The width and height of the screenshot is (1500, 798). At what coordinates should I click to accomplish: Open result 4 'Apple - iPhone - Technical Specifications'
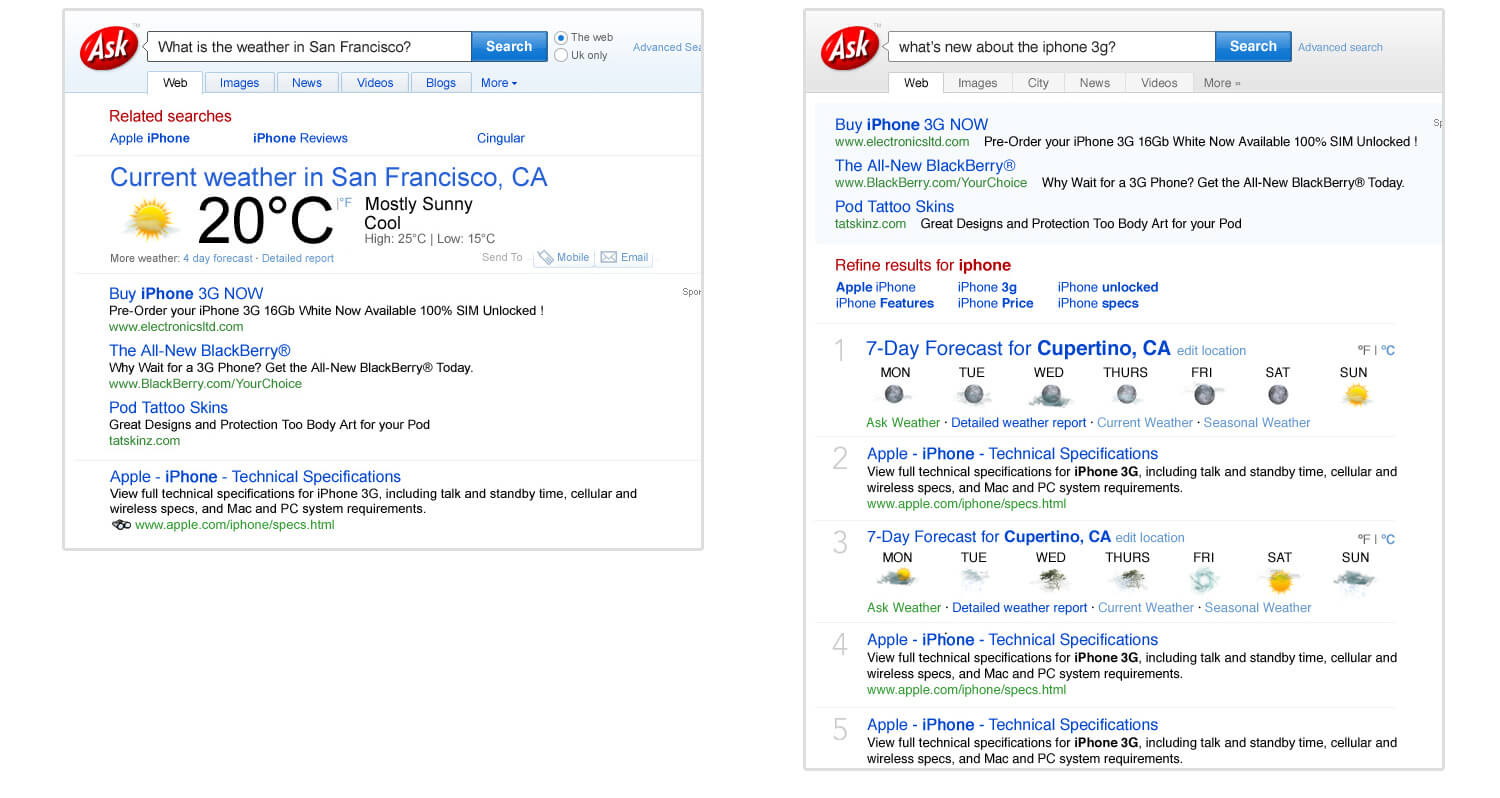tap(1012, 639)
